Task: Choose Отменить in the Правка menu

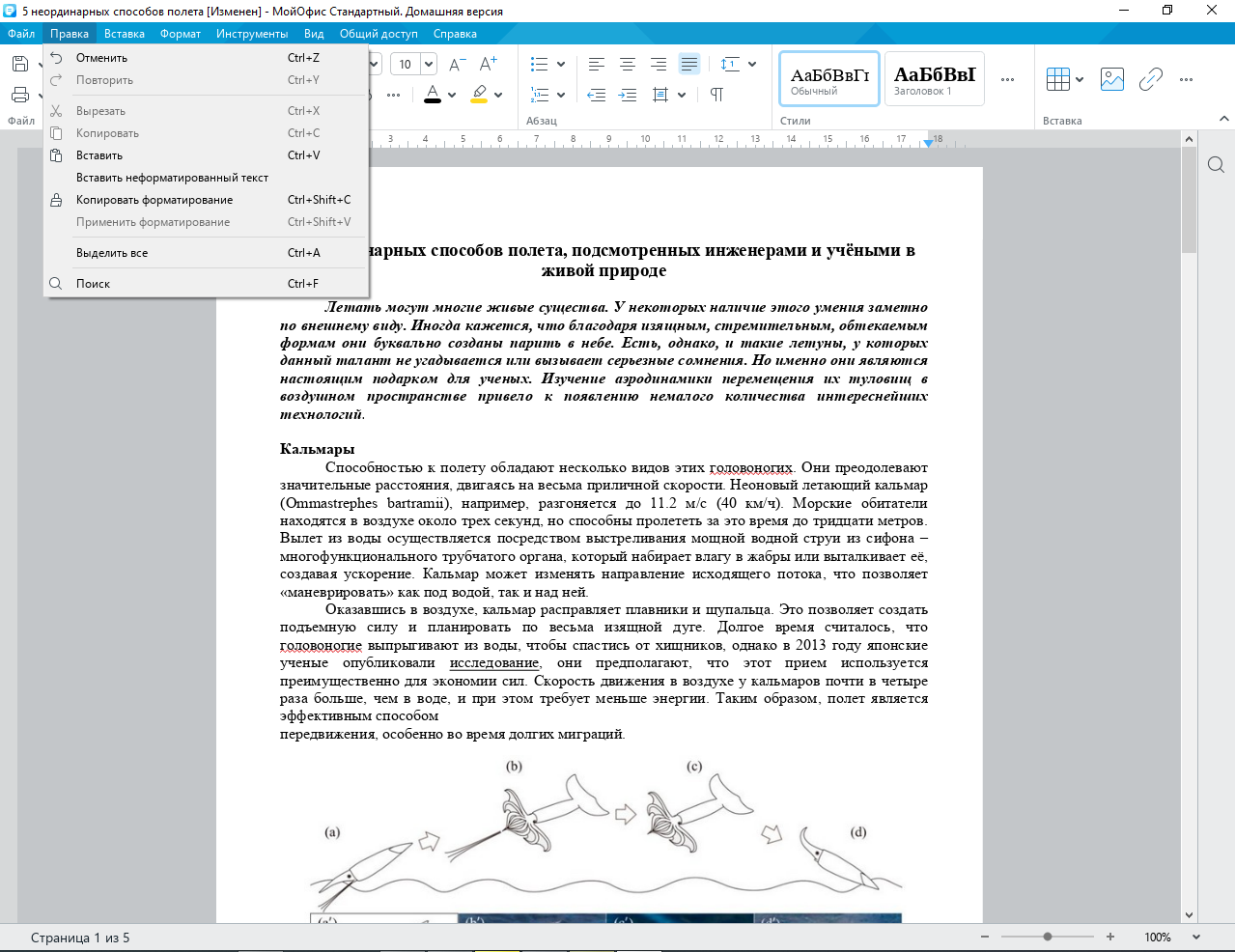Action: click(206, 58)
